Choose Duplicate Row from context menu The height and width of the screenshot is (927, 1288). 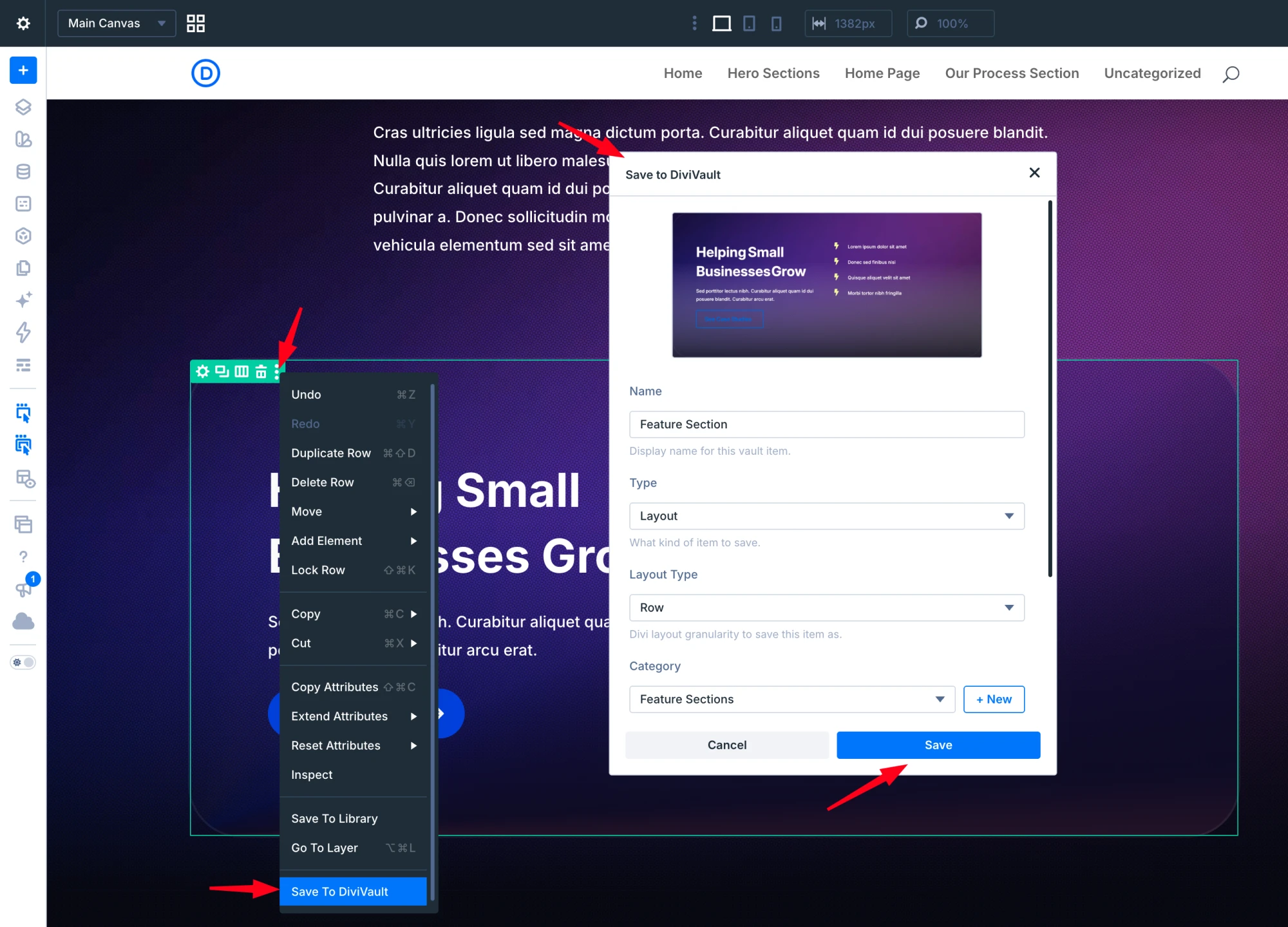[353, 453]
